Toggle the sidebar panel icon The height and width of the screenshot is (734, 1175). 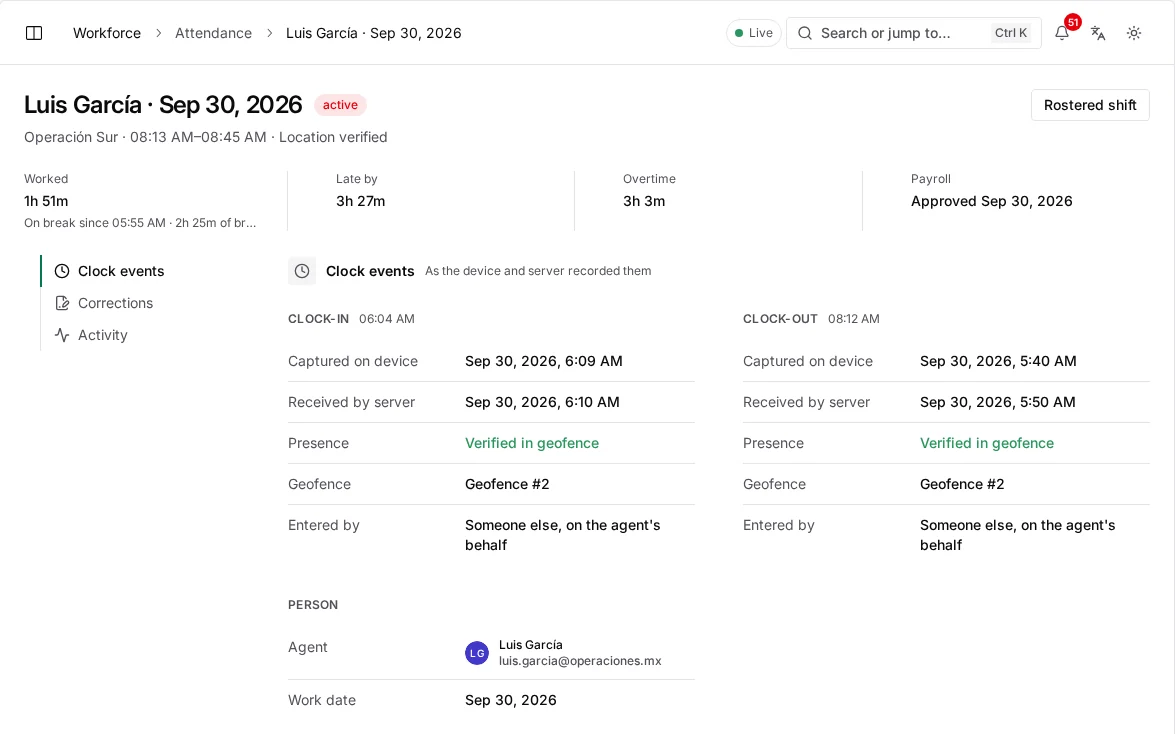pyautogui.click(x=34, y=33)
